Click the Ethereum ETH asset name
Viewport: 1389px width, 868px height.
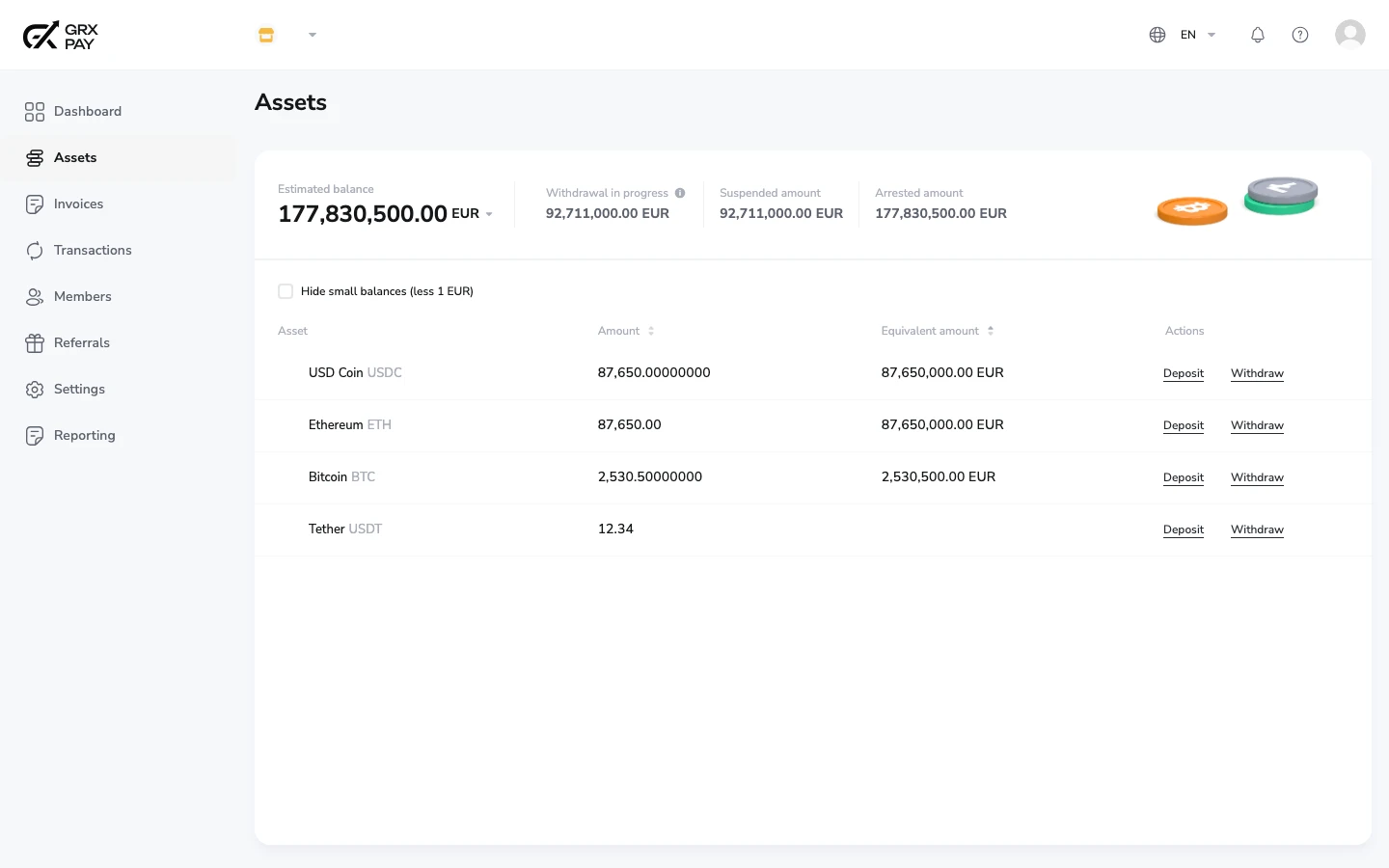coord(350,424)
